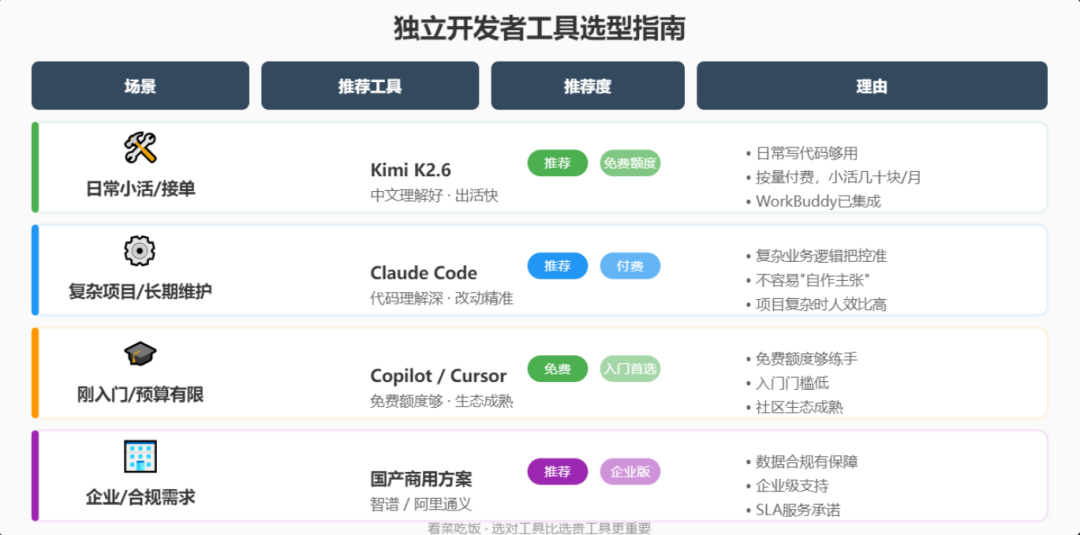
Task: Click the 企业/合规需求 scenario label
Action: coord(140,497)
